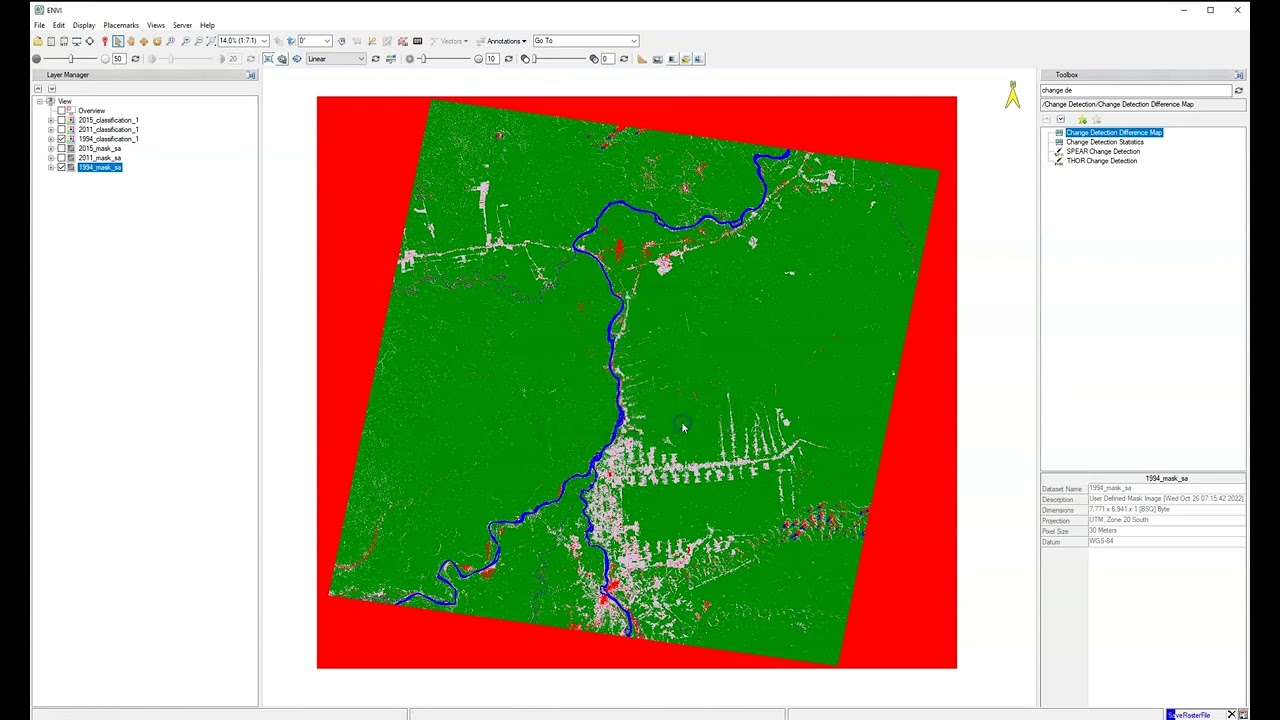
Task: Reset the sharpen refresh icon
Action: tap(508, 59)
